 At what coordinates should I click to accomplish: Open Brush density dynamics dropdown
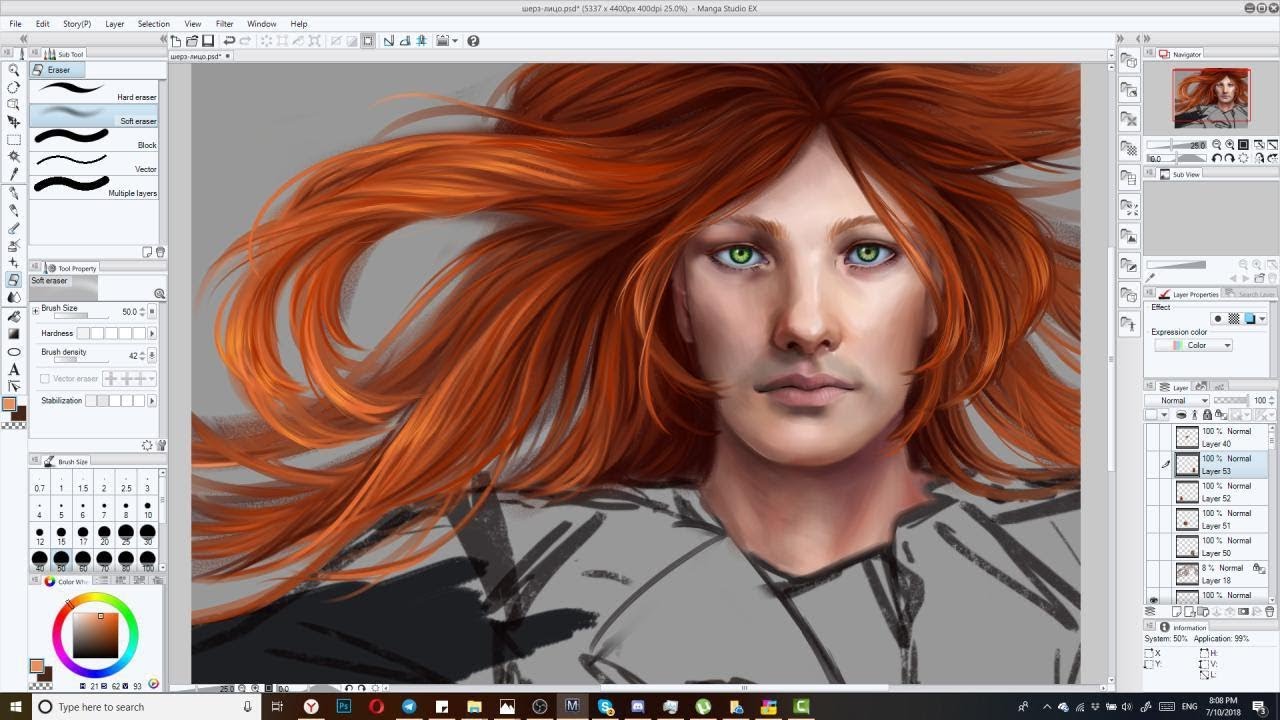[x=152, y=355]
